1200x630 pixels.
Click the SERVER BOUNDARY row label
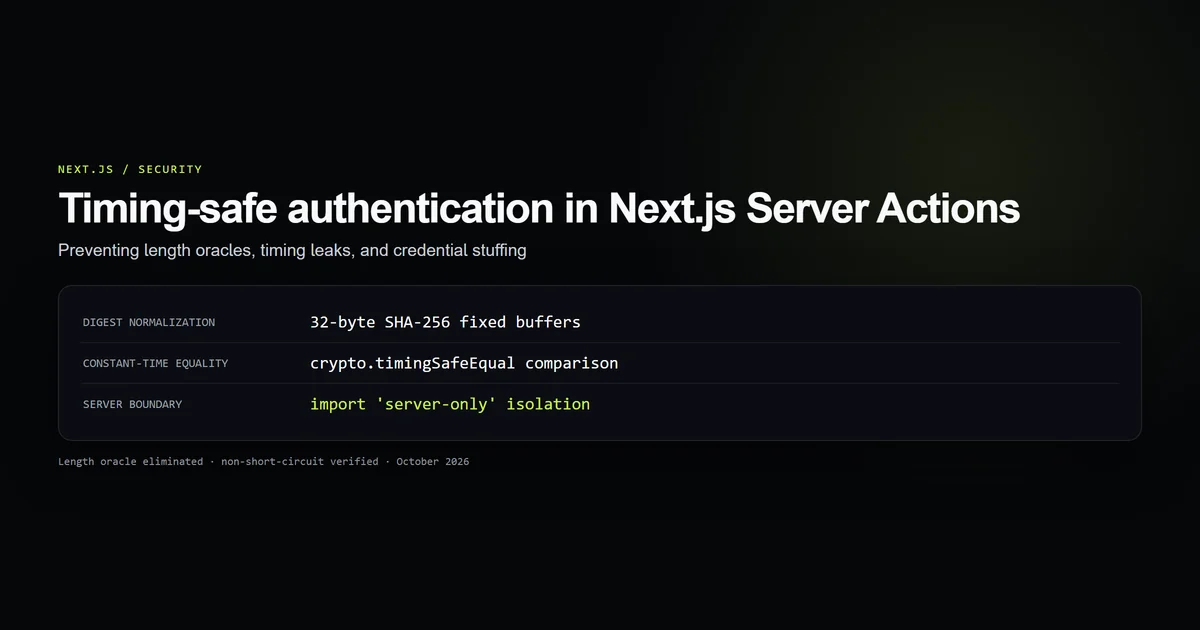pyautogui.click(x=132, y=404)
